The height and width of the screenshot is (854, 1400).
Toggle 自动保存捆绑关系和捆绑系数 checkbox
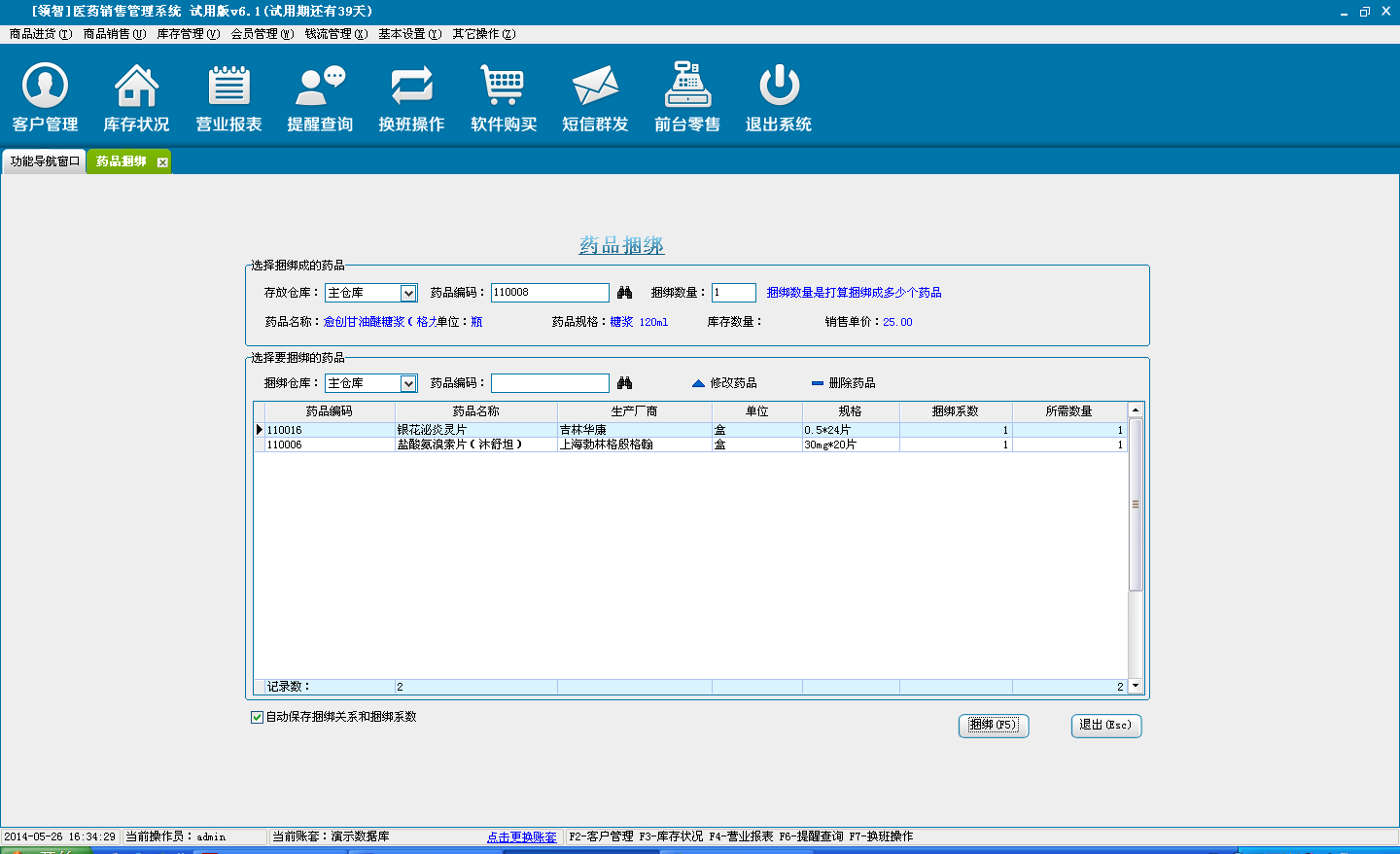(257, 717)
